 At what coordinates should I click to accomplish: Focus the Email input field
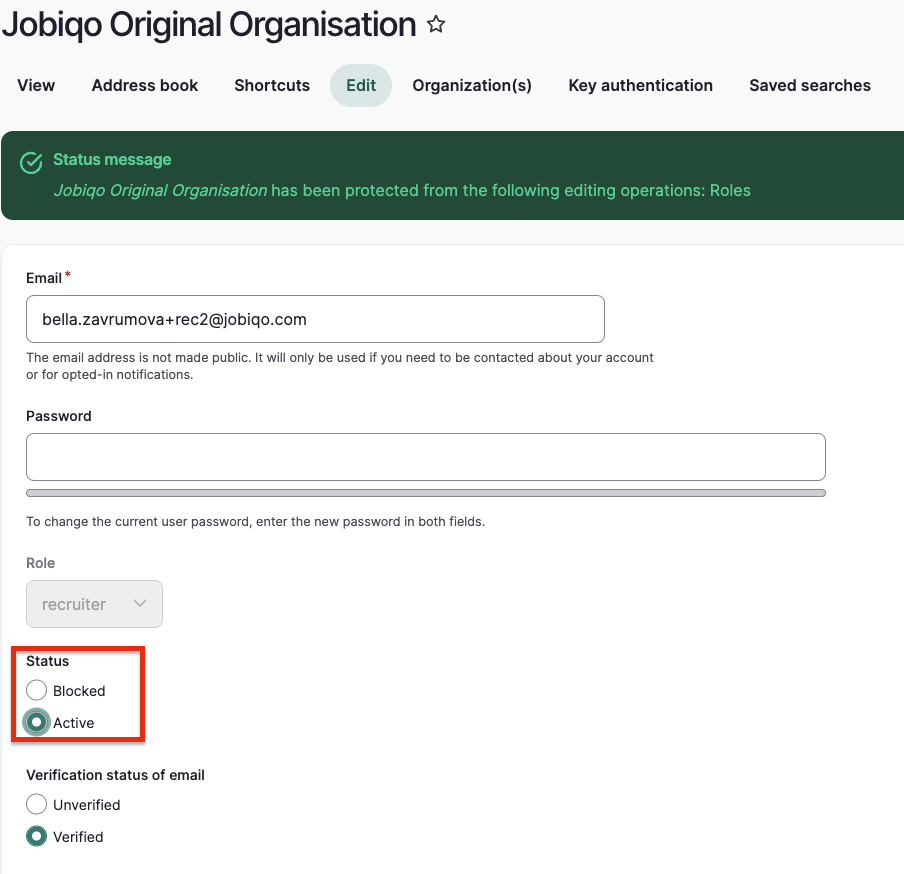coord(315,319)
